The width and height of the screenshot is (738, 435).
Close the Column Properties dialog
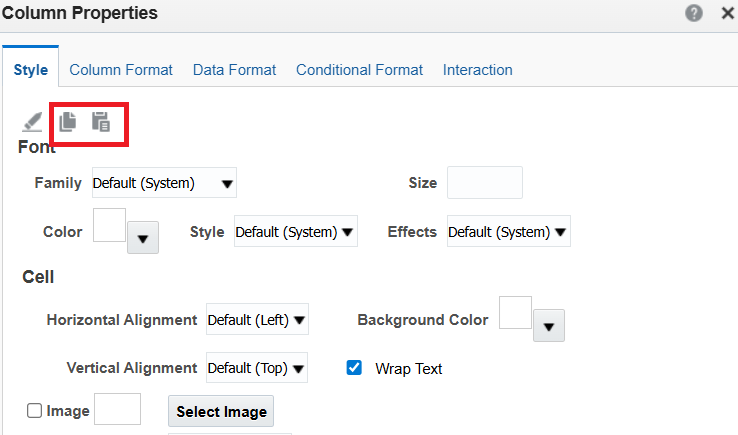728,13
